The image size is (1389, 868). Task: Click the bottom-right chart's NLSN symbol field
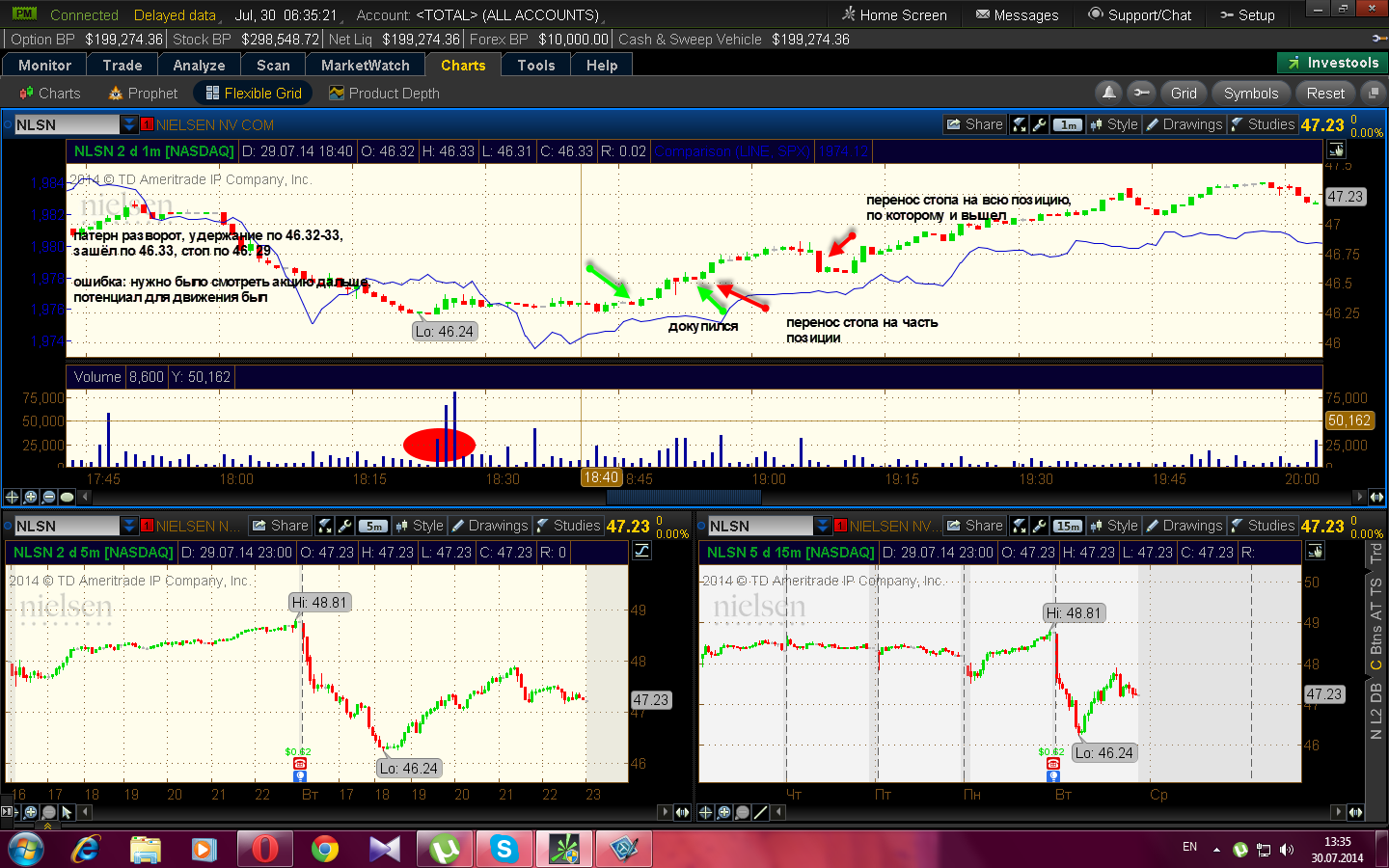click(x=761, y=526)
